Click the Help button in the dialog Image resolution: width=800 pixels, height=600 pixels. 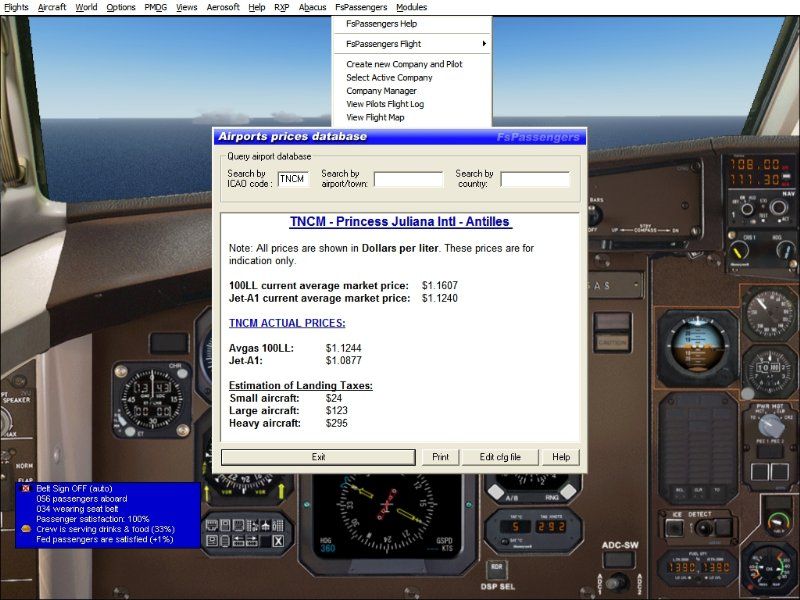(x=561, y=457)
